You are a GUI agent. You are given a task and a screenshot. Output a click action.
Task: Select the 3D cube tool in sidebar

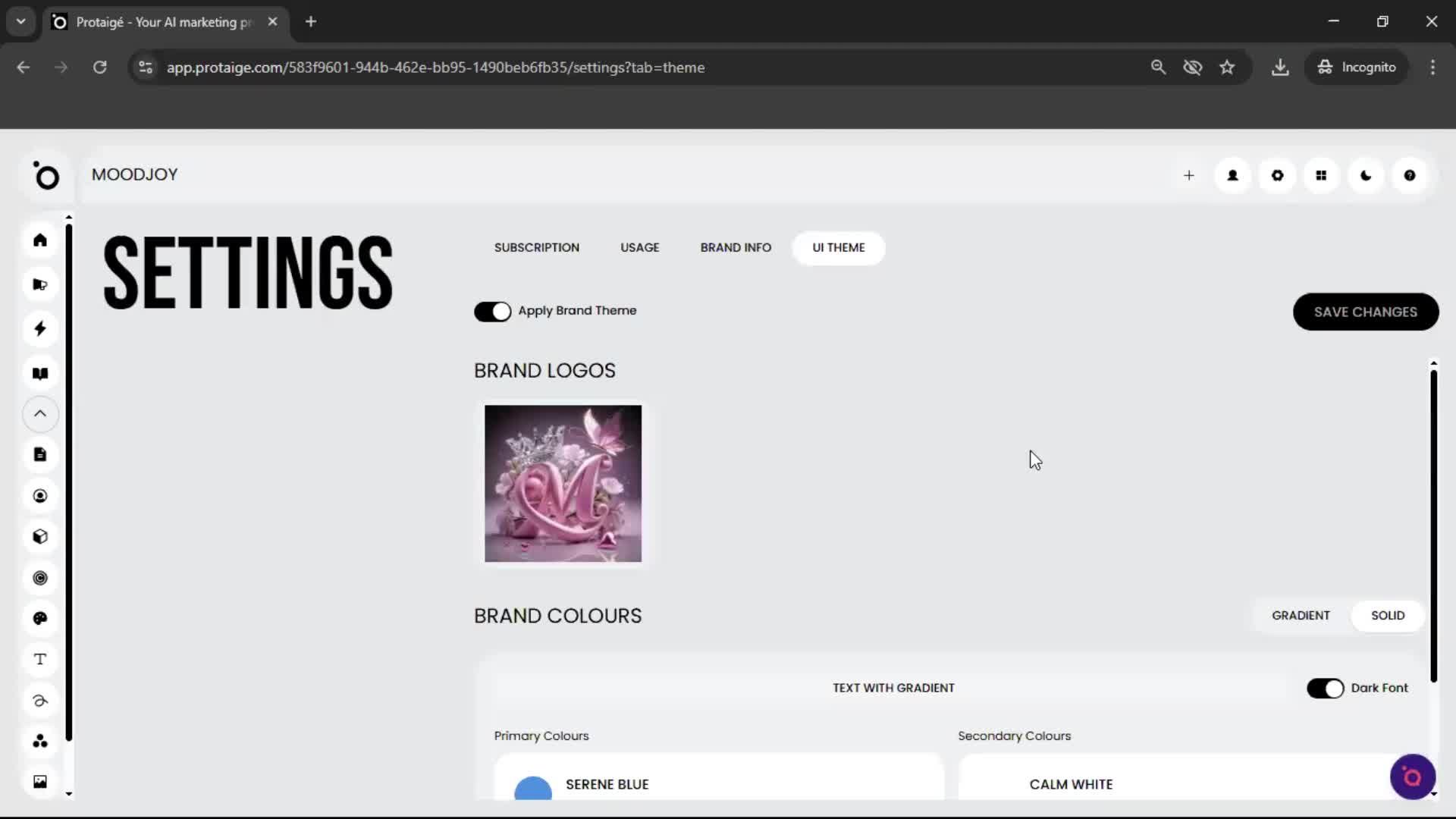40,537
